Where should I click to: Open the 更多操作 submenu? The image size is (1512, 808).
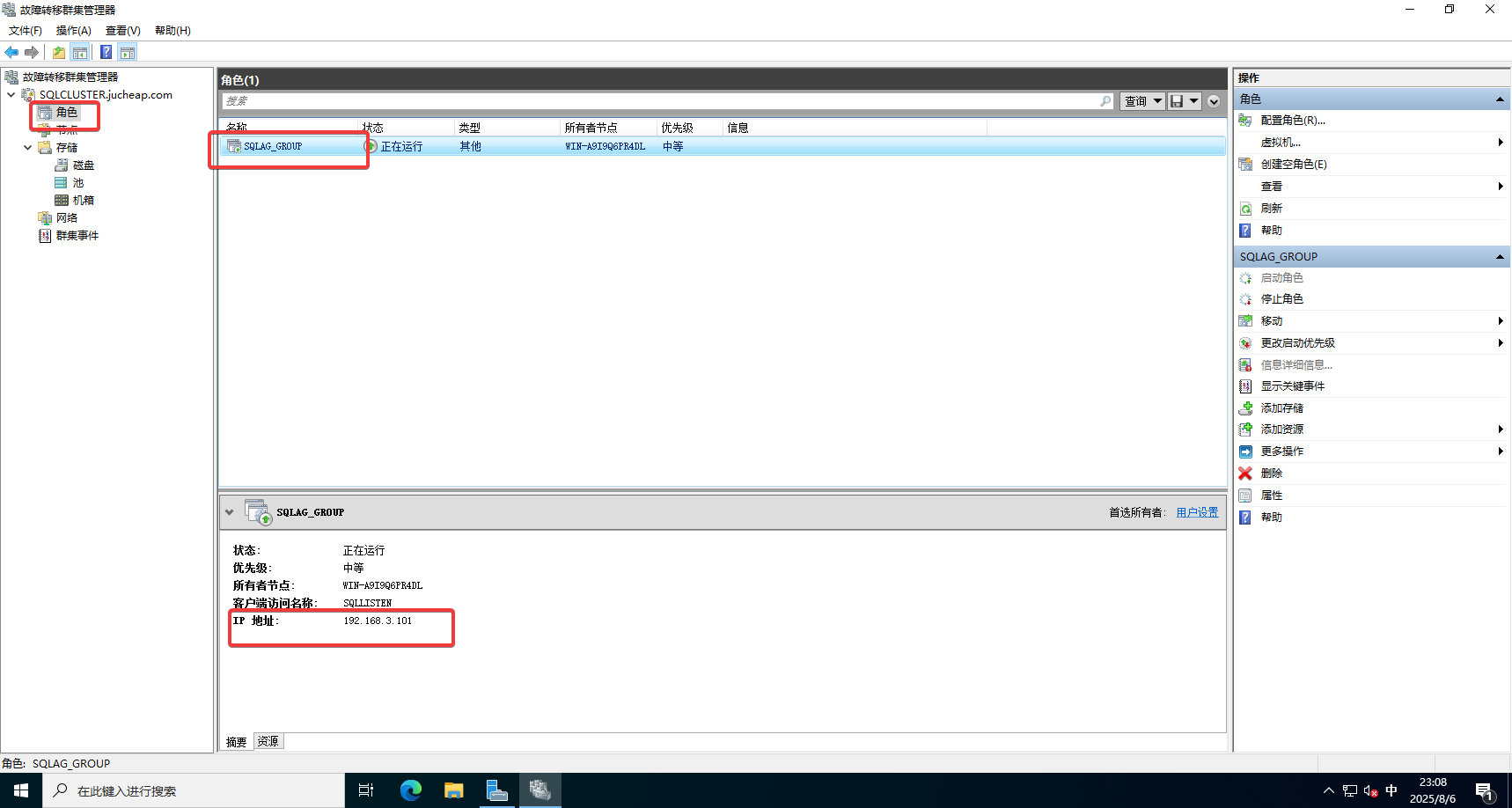(1372, 452)
